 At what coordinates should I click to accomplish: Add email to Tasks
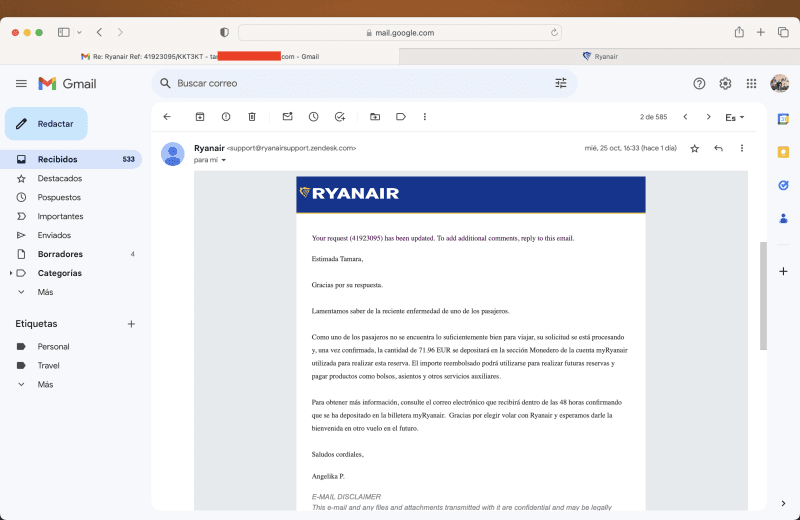click(340, 117)
